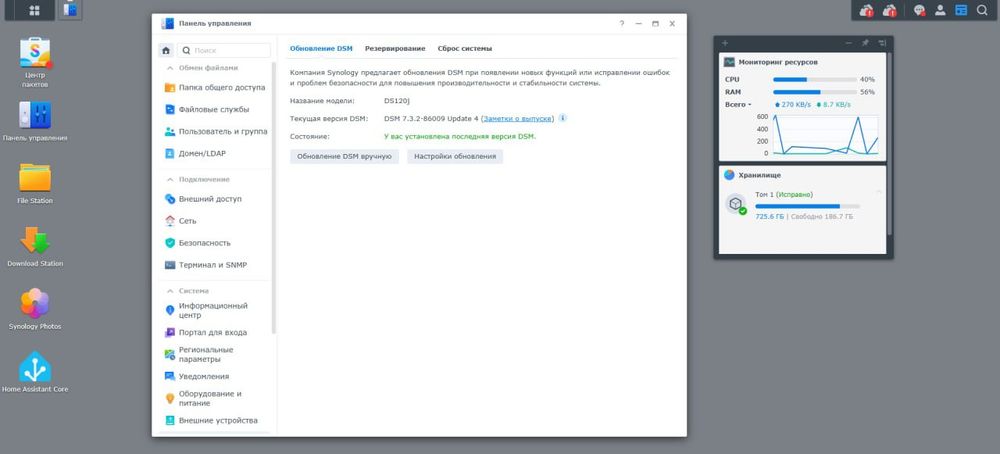
Task: Click the model name value DS120j
Action: (x=397, y=101)
